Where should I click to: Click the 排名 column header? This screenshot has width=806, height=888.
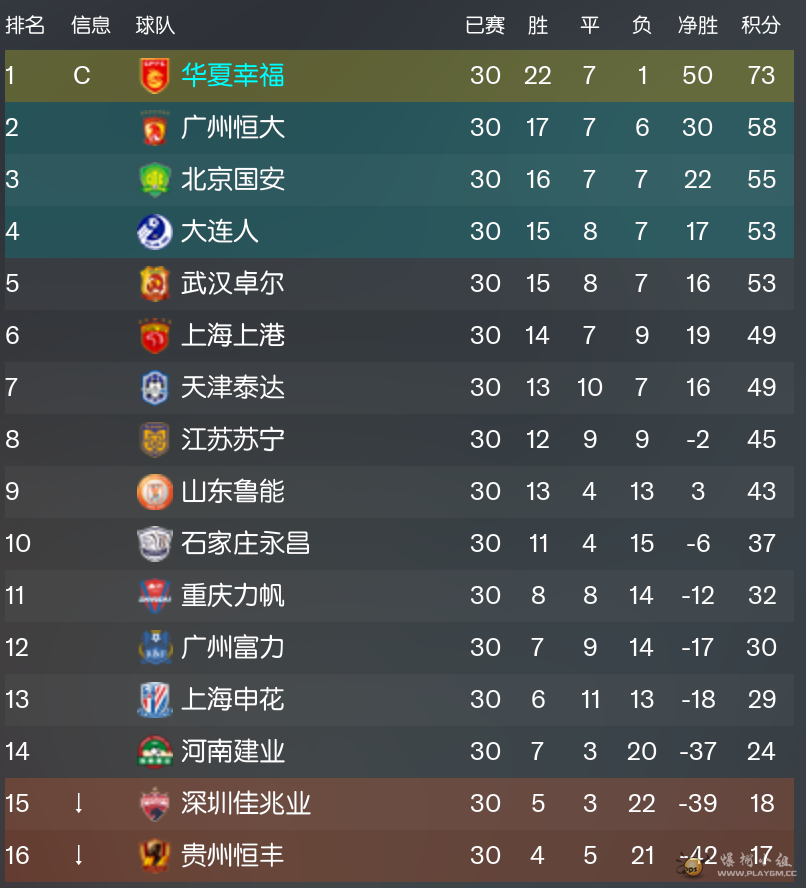click(x=25, y=25)
